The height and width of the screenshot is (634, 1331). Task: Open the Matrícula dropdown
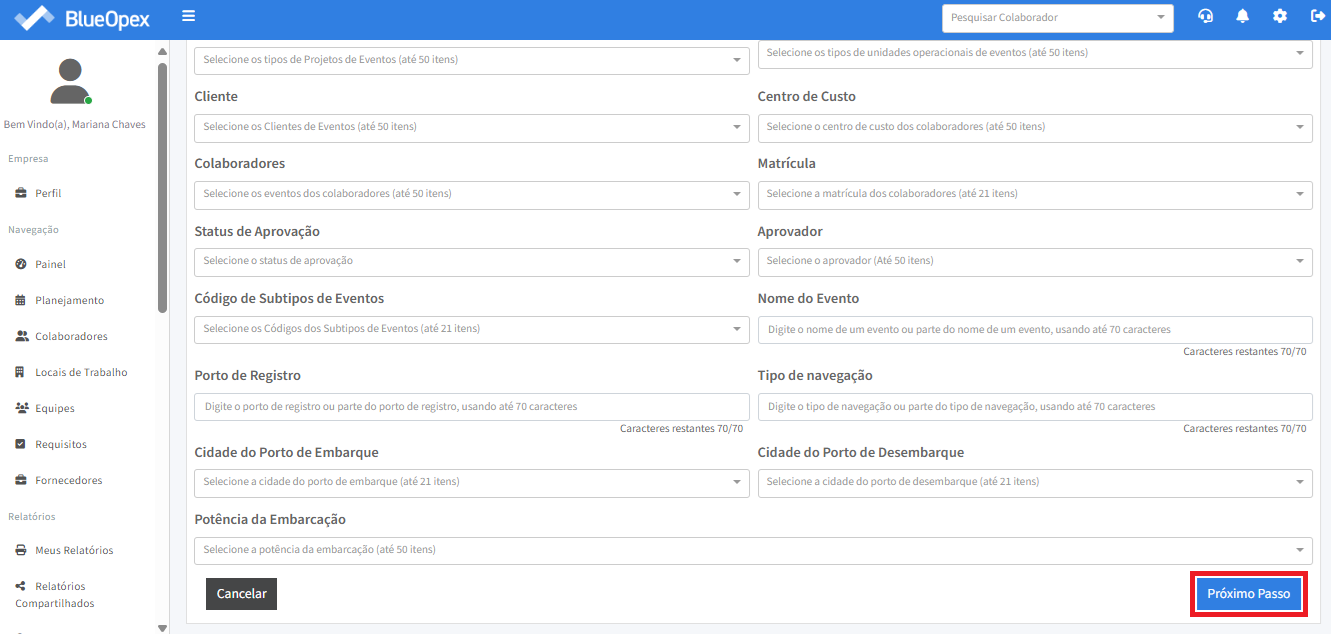tap(1035, 194)
